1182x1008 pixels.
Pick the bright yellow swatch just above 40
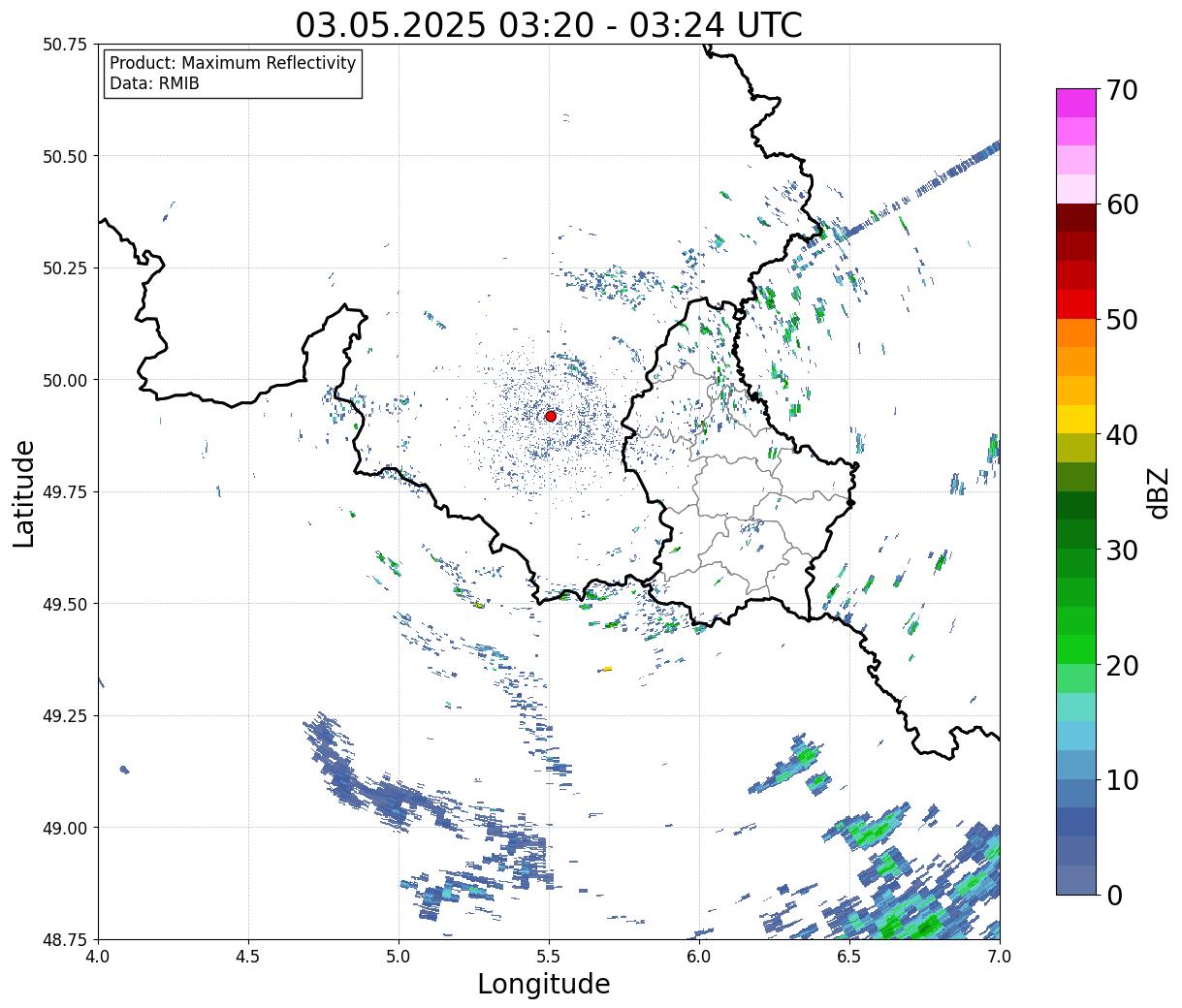1076,419
